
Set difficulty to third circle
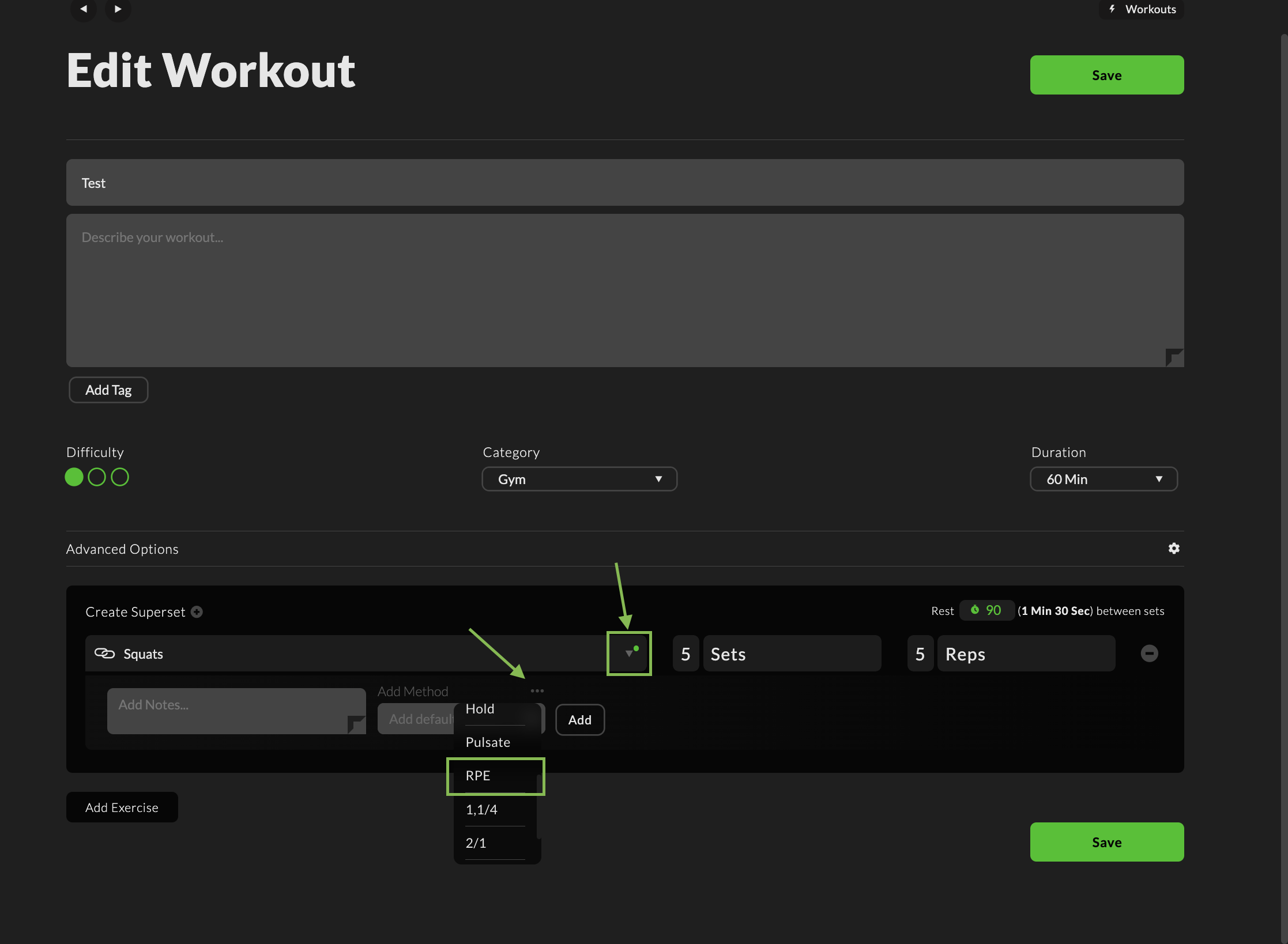tap(120, 477)
